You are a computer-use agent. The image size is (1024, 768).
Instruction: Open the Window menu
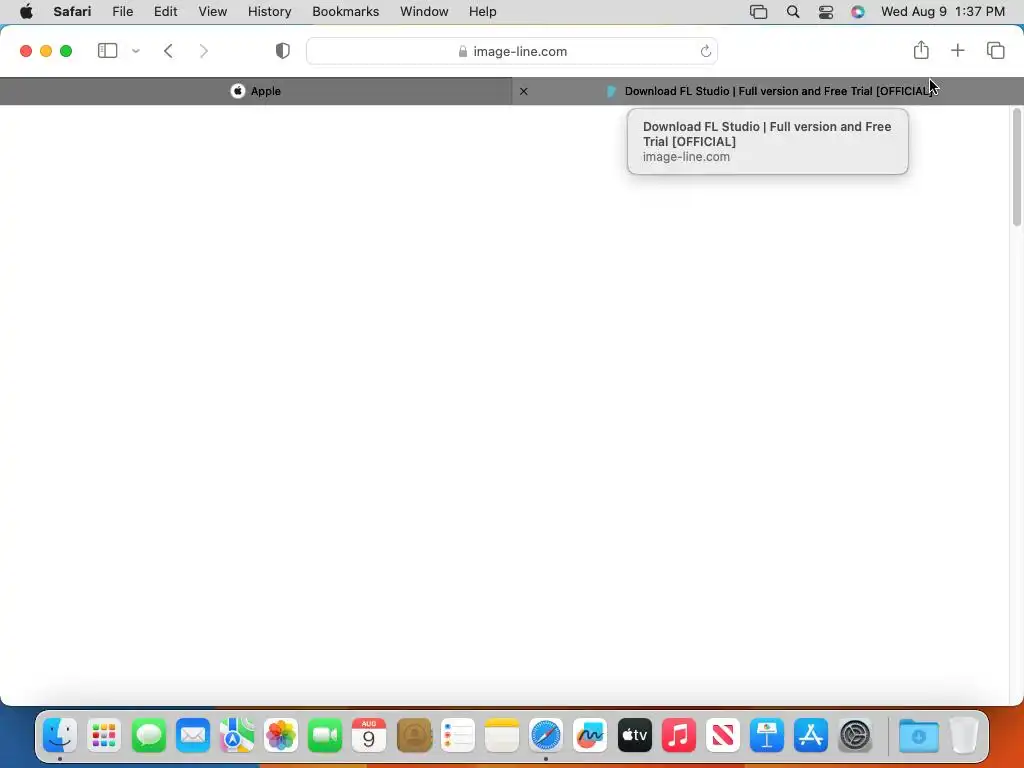click(x=424, y=12)
